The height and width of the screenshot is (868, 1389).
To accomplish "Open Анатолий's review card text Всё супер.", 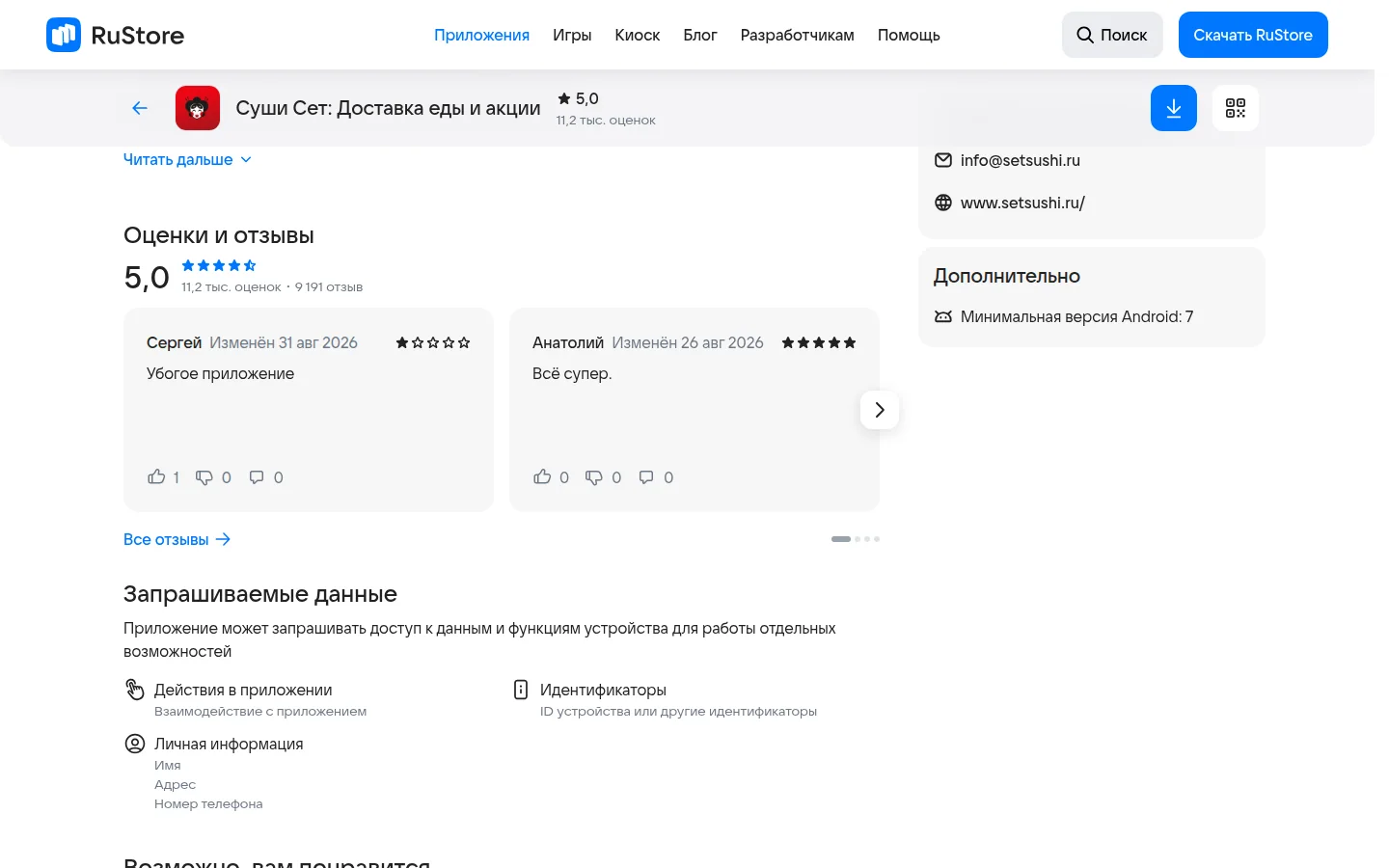I will (x=572, y=373).
